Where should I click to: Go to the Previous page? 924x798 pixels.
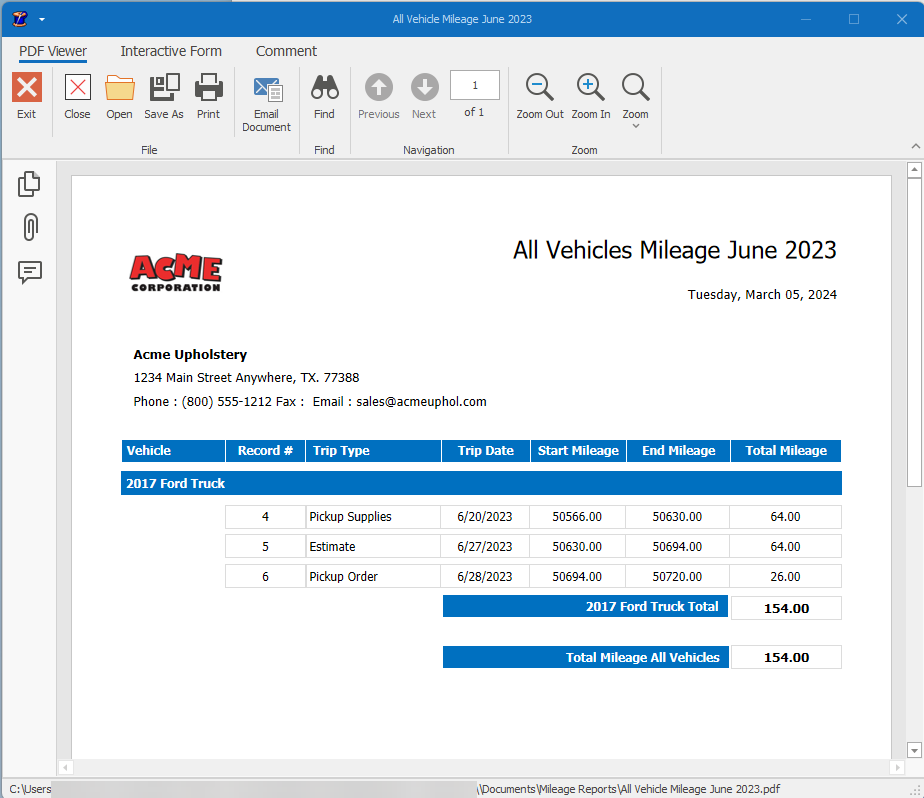click(x=378, y=95)
